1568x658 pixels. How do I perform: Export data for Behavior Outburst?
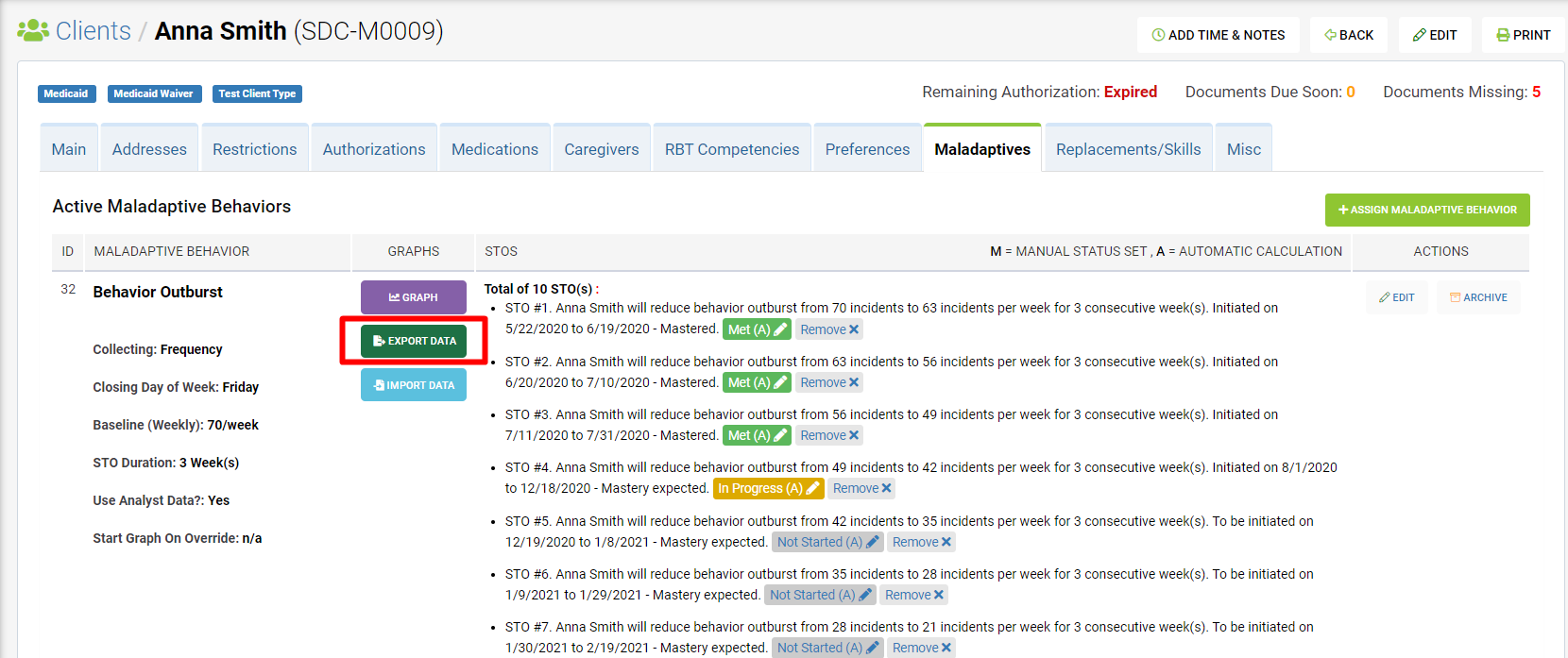pyautogui.click(x=414, y=341)
